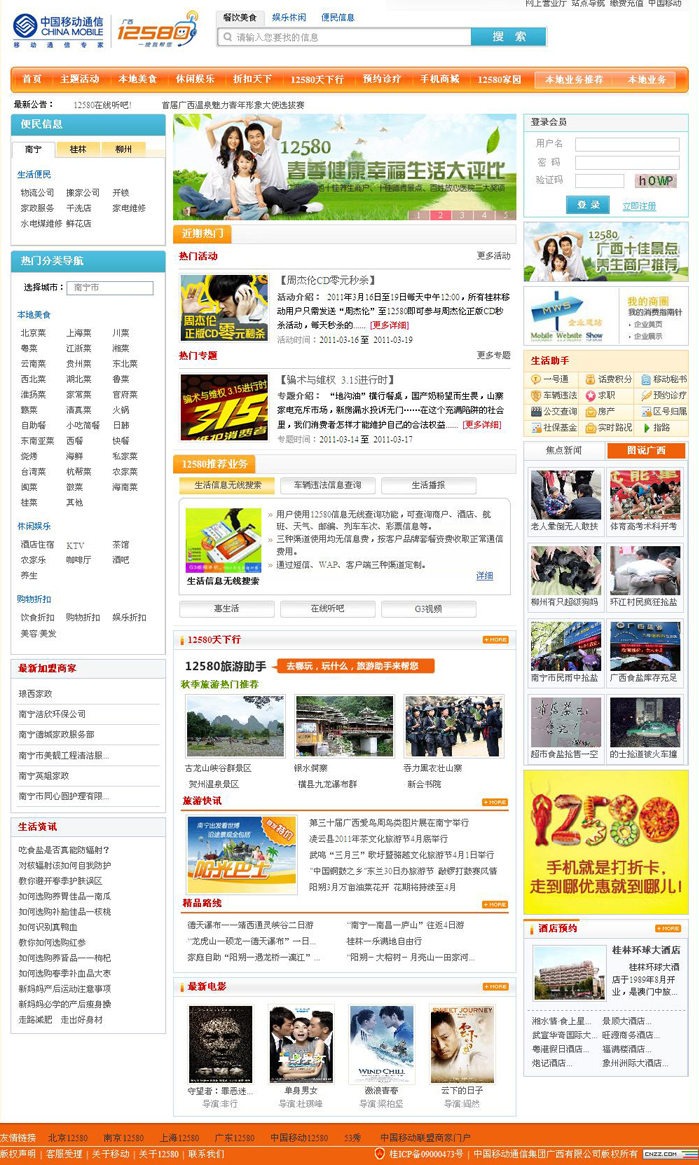
Task: Click the 一号通 icon in 生活助手
Action: [535, 380]
